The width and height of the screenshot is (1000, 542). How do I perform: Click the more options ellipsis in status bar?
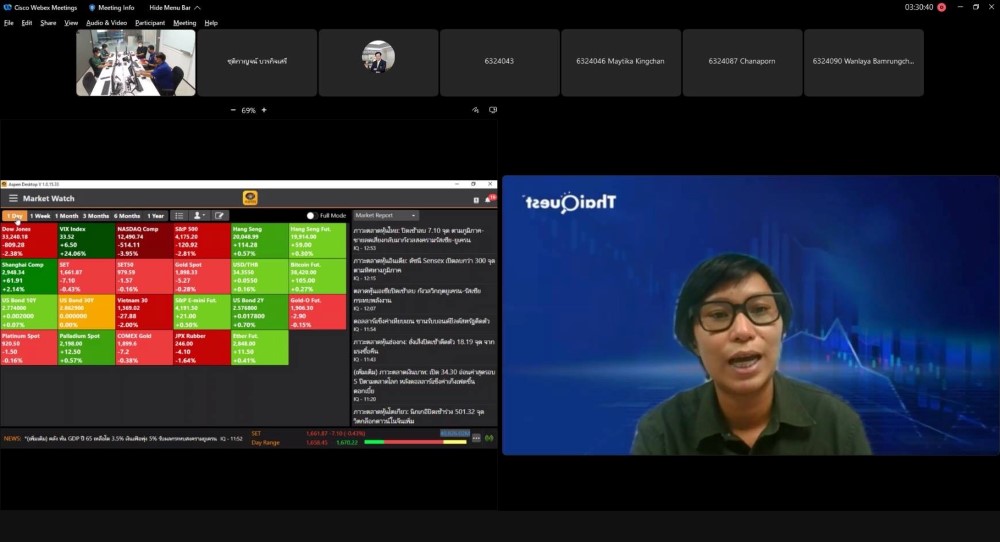(x=476, y=438)
